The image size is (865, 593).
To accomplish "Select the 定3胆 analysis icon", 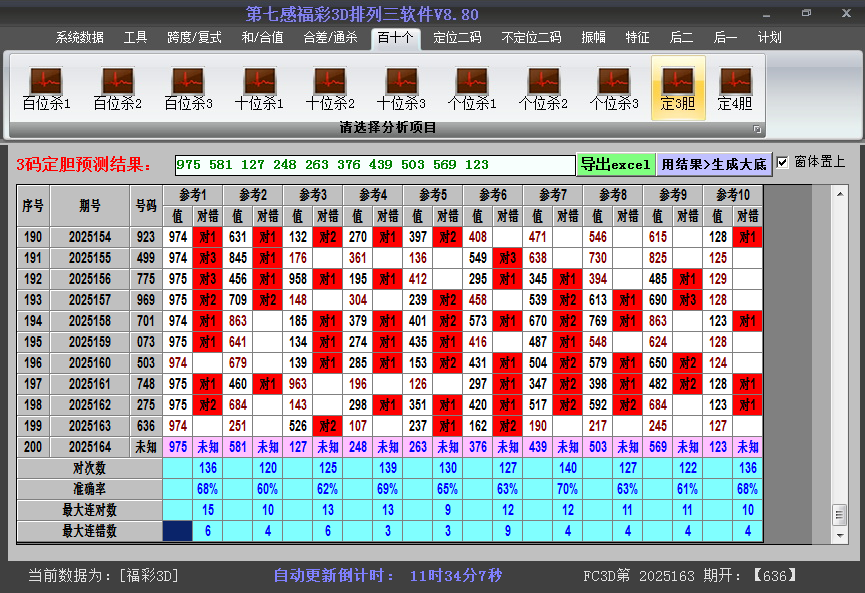I will pos(678,88).
